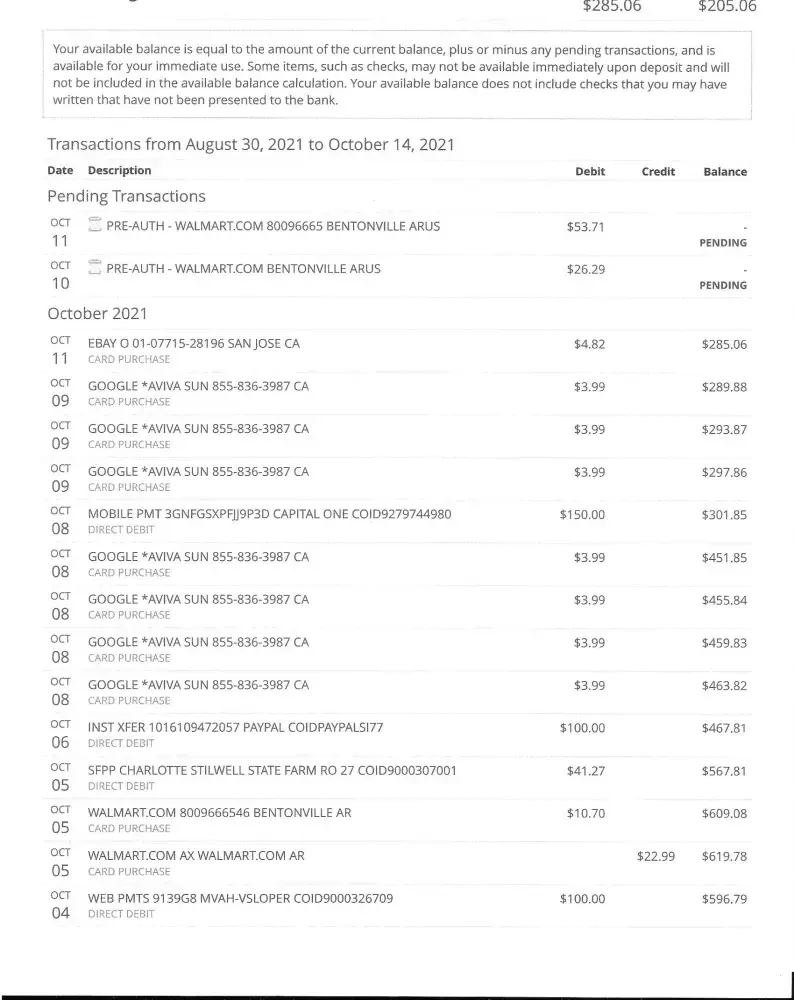Viewport: 794px width, 1000px height.
Task: View the WALMART.COM 8009666546 Bentonville purchase
Action: pos(219,813)
